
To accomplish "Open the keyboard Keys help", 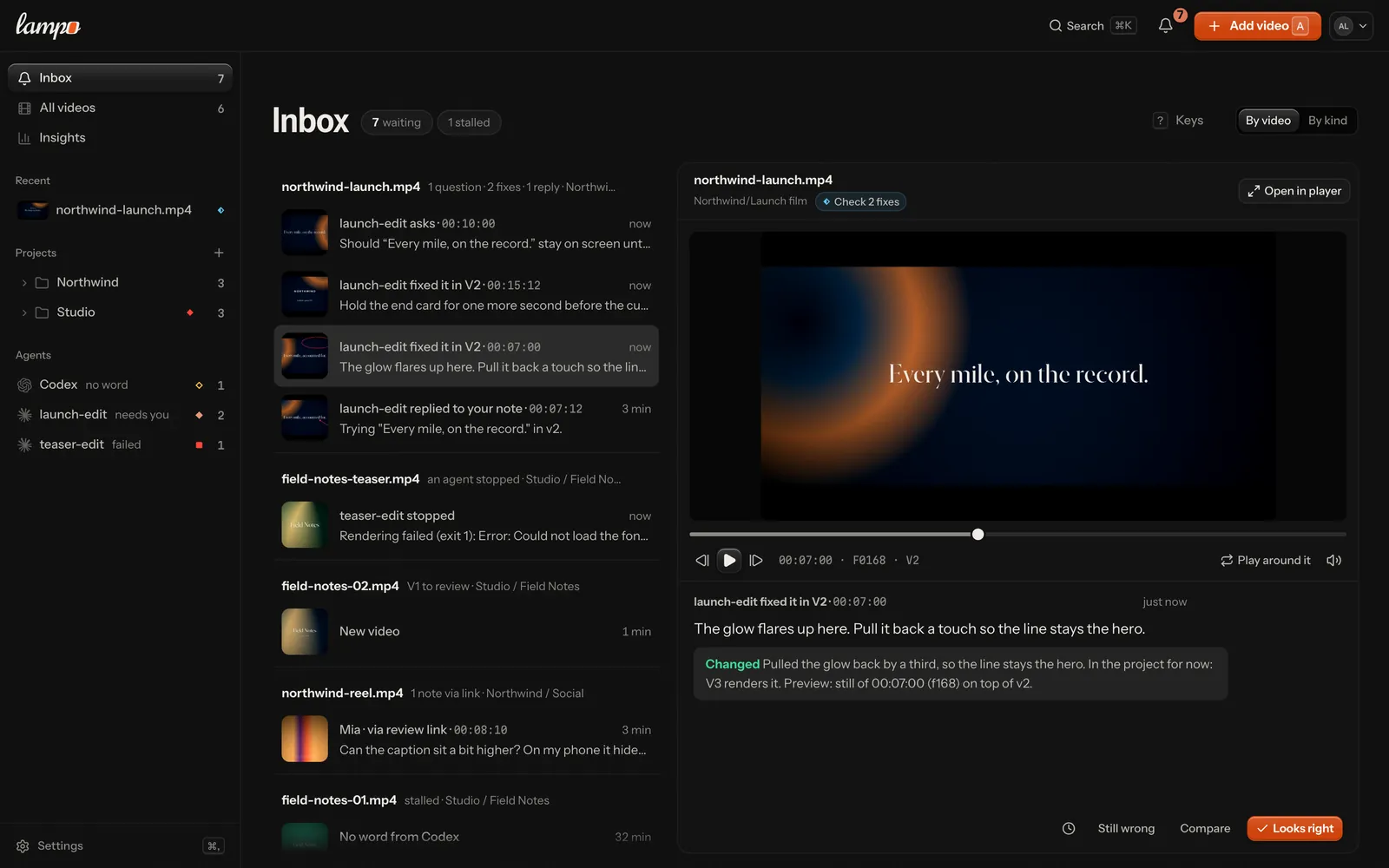I will (x=1178, y=121).
